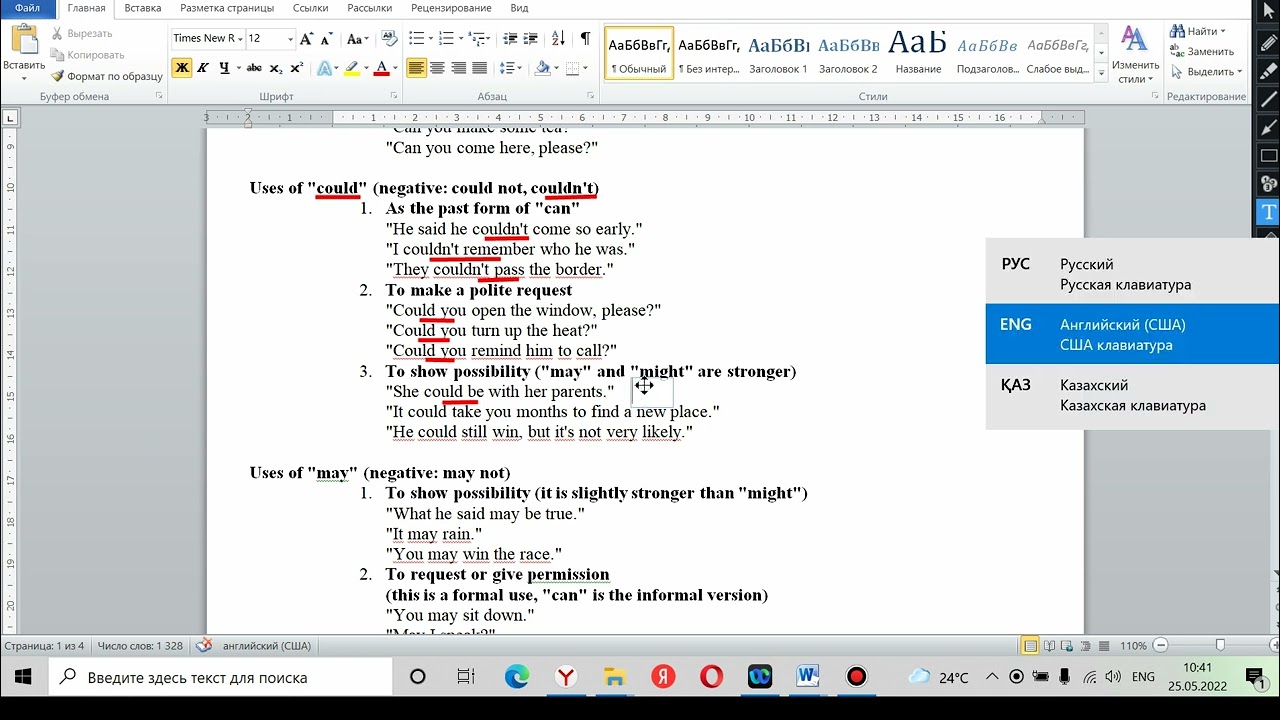The image size is (1280, 720).
Task: Click the Cut (Вырезать) command
Action: coord(83,34)
